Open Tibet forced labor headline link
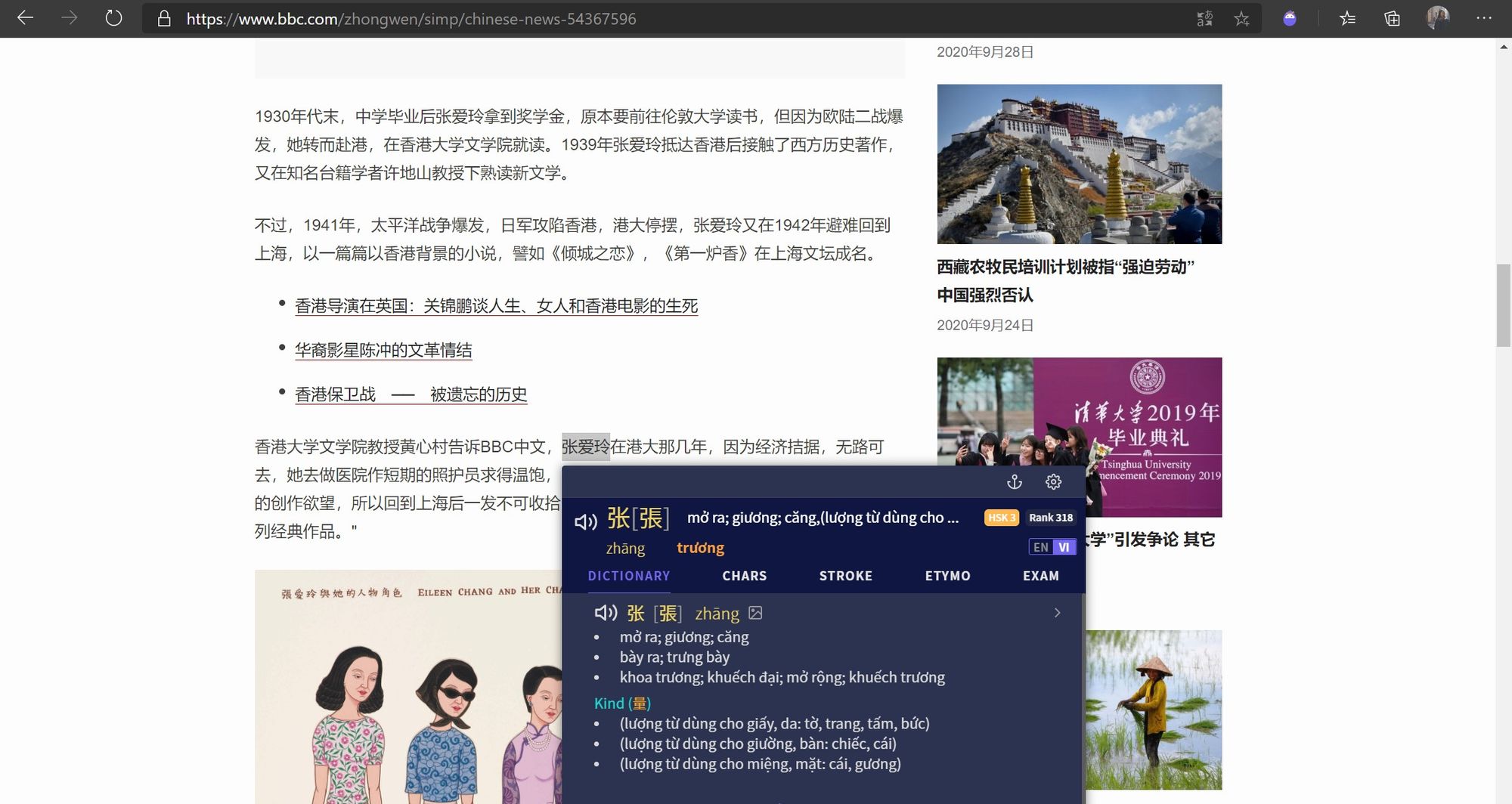1512x804 pixels. pos(1065,280)
